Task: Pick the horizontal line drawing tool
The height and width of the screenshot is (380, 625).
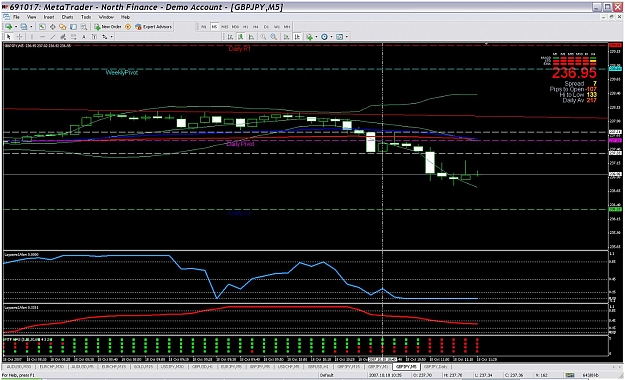Action: point(42,37)
